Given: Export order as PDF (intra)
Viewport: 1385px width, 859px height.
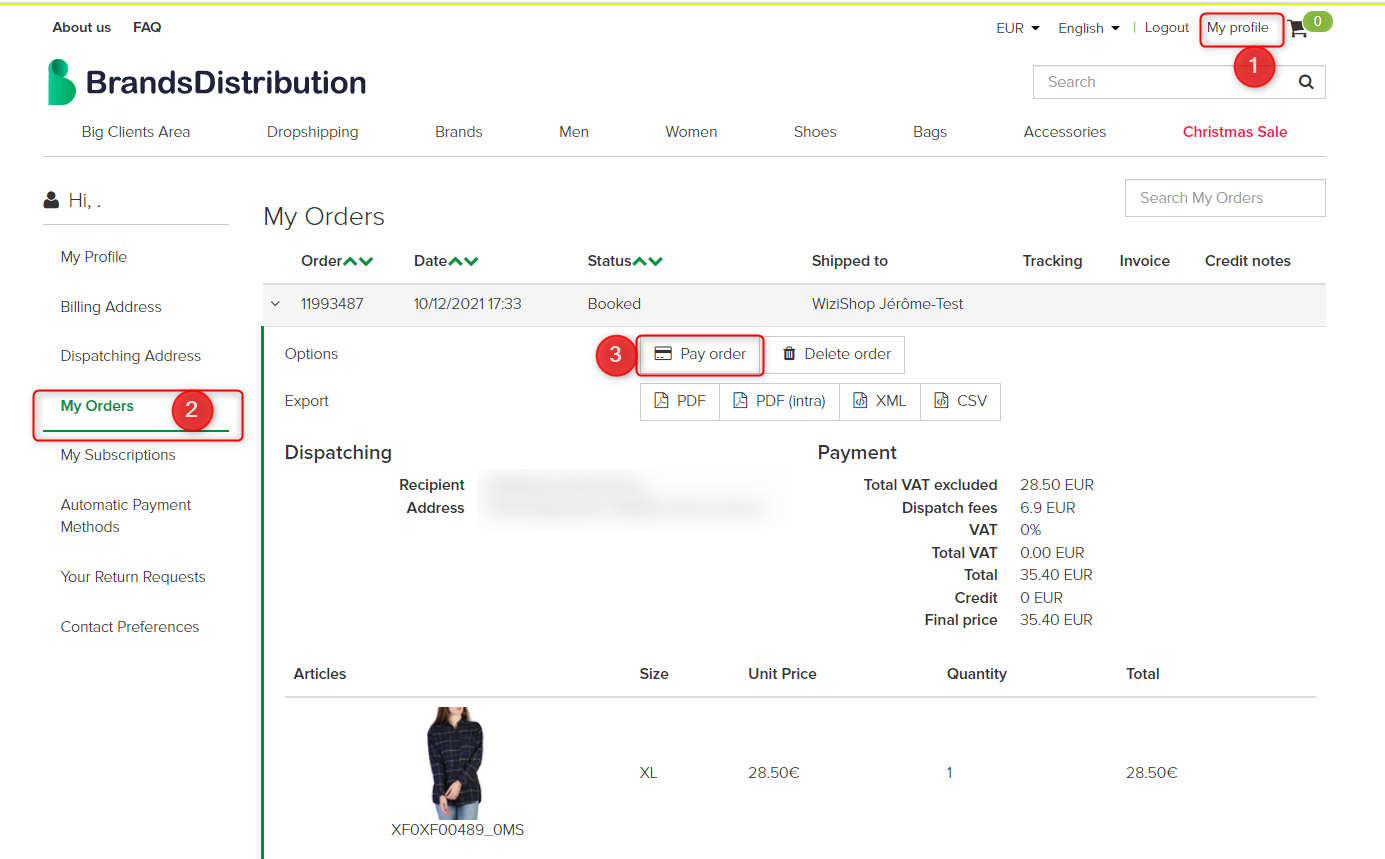Looking at the screenshot, I should pyautogui.click(x=779, y=401).
